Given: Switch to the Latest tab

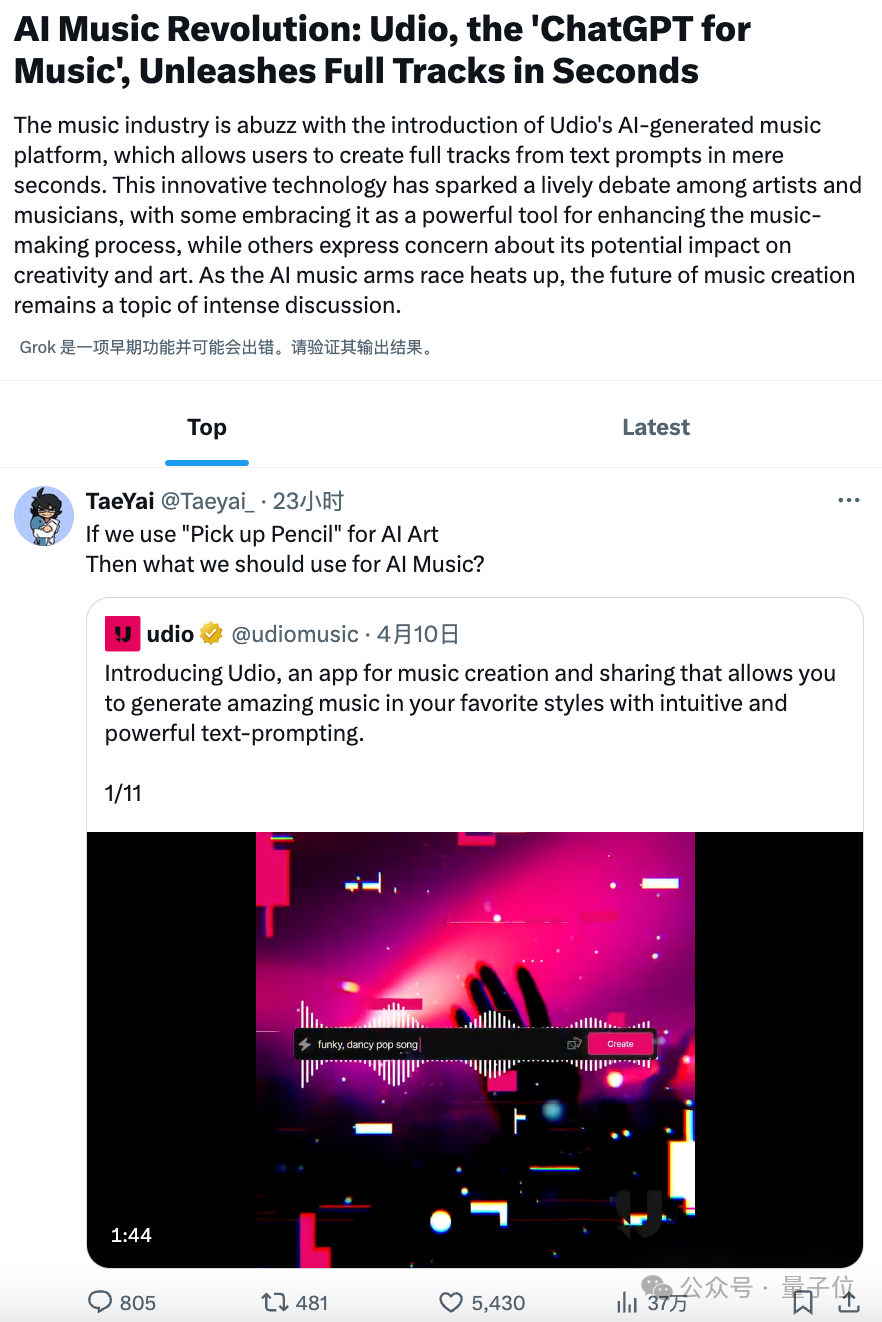Looking at the screenshot, I should coord(656,427).
